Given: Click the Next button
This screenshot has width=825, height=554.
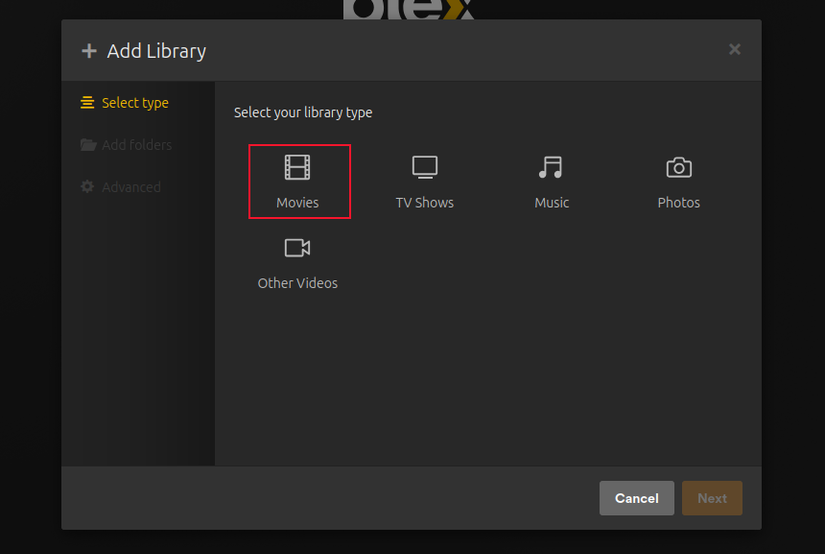Looking at the screenshot, I should (712, 498).
